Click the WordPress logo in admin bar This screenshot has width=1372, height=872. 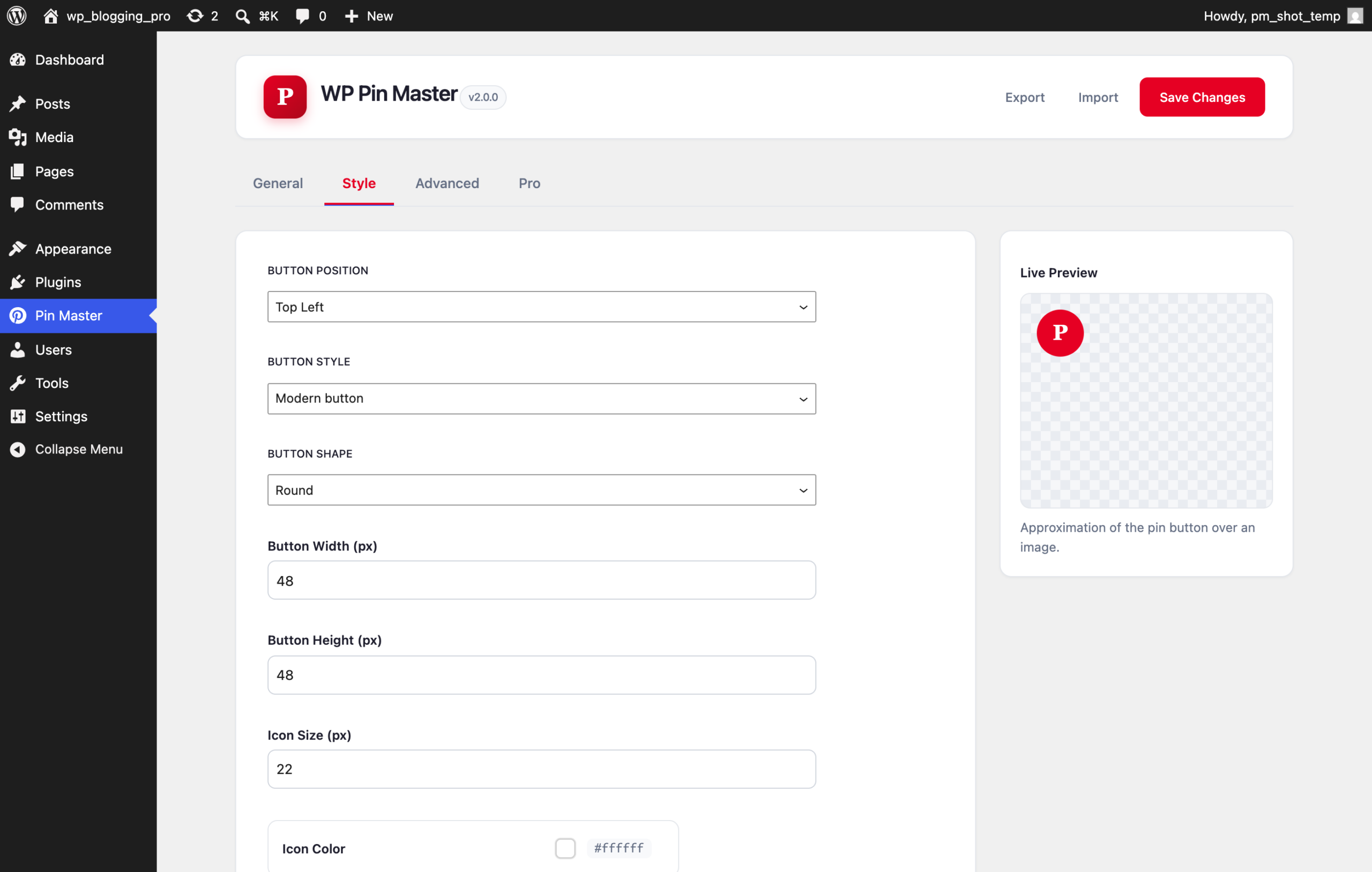tap(17, 16)
